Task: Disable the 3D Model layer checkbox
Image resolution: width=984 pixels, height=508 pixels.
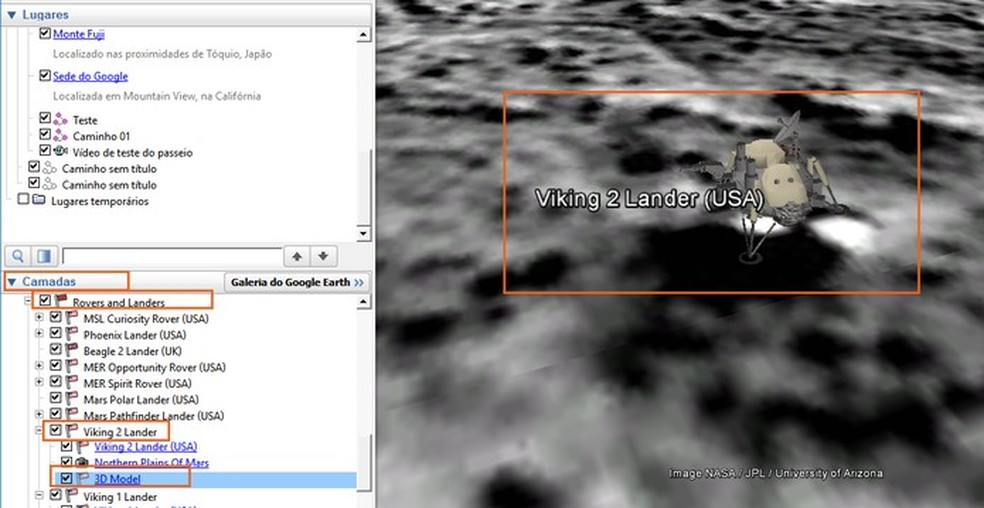Action: click(x=67, y=478)
